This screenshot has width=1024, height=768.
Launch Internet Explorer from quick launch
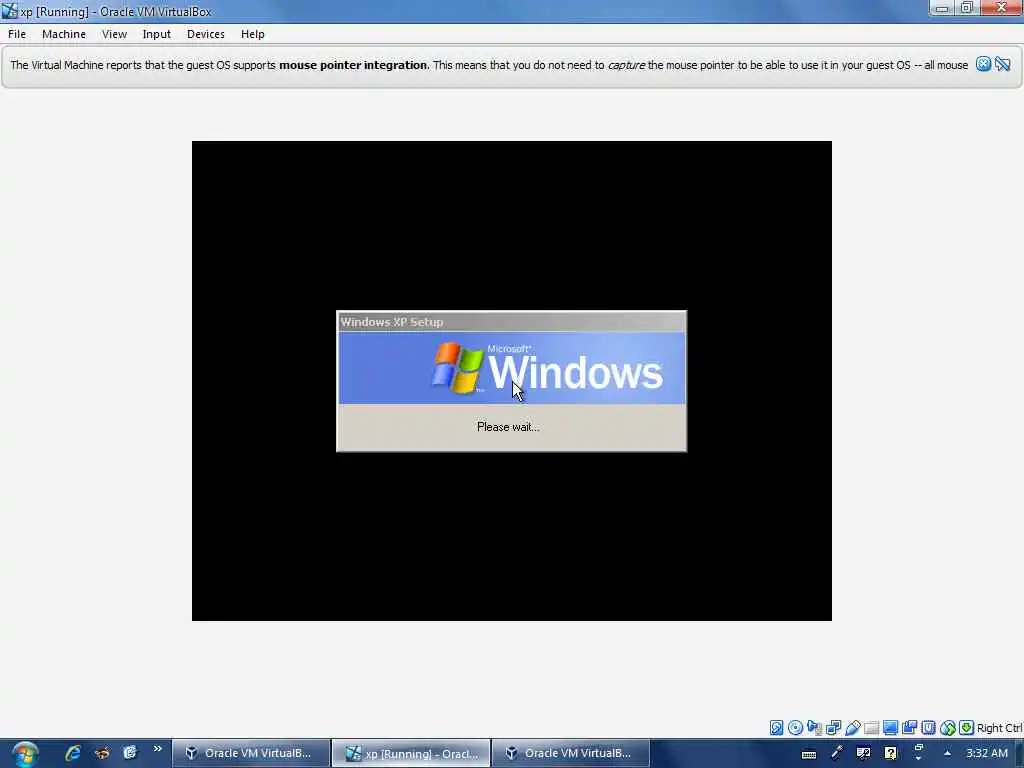click(72, 753)
